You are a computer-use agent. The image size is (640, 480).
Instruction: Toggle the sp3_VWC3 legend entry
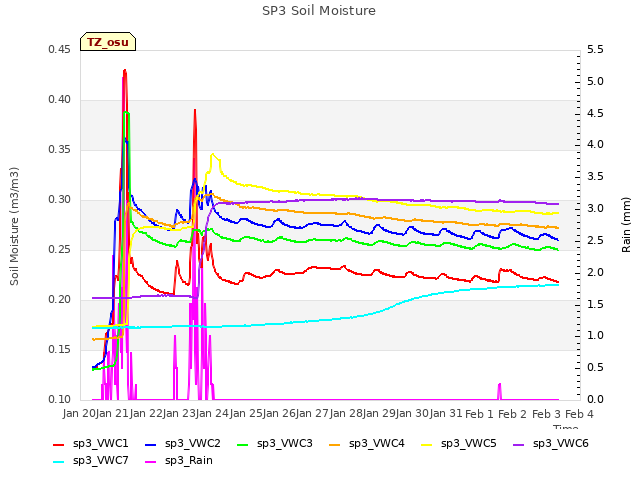(x=275, y=444)
